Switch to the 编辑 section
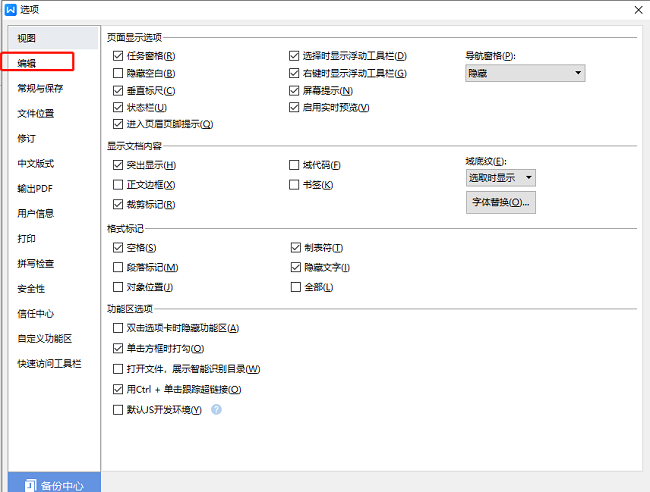 pos(28,63)
